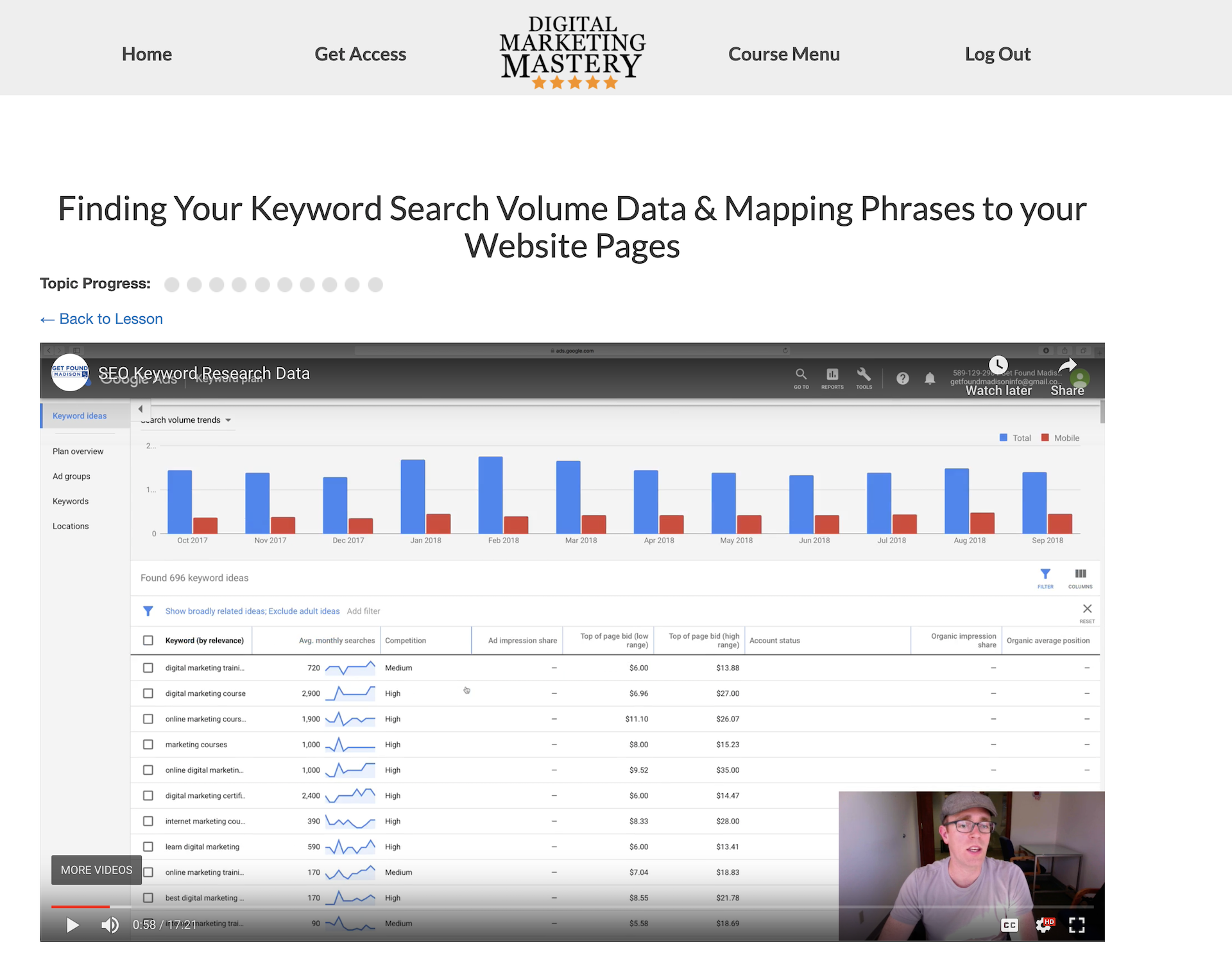Viewport: 1232px width, 955px height.
Task: Click the video title SEO Keyword Research Data
Action: 204,373
